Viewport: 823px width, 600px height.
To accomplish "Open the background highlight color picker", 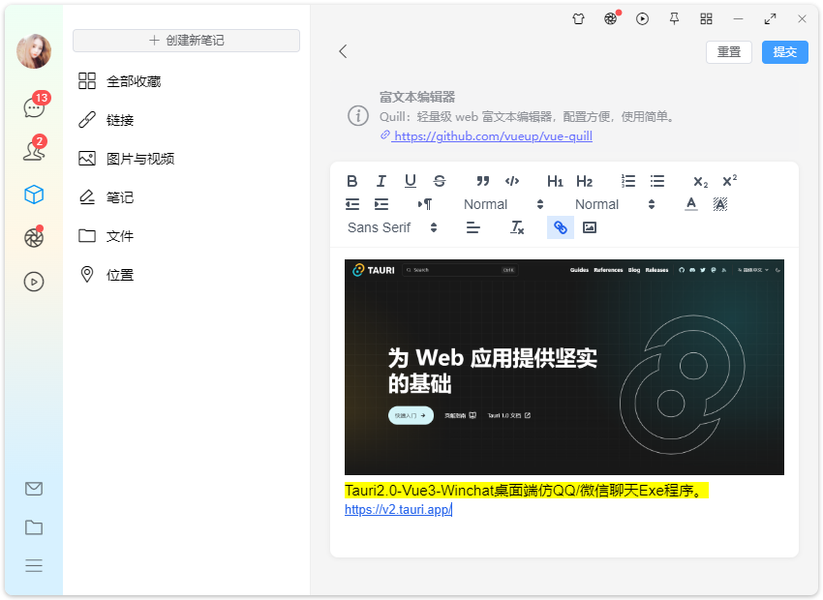I will tap(720, 204).
